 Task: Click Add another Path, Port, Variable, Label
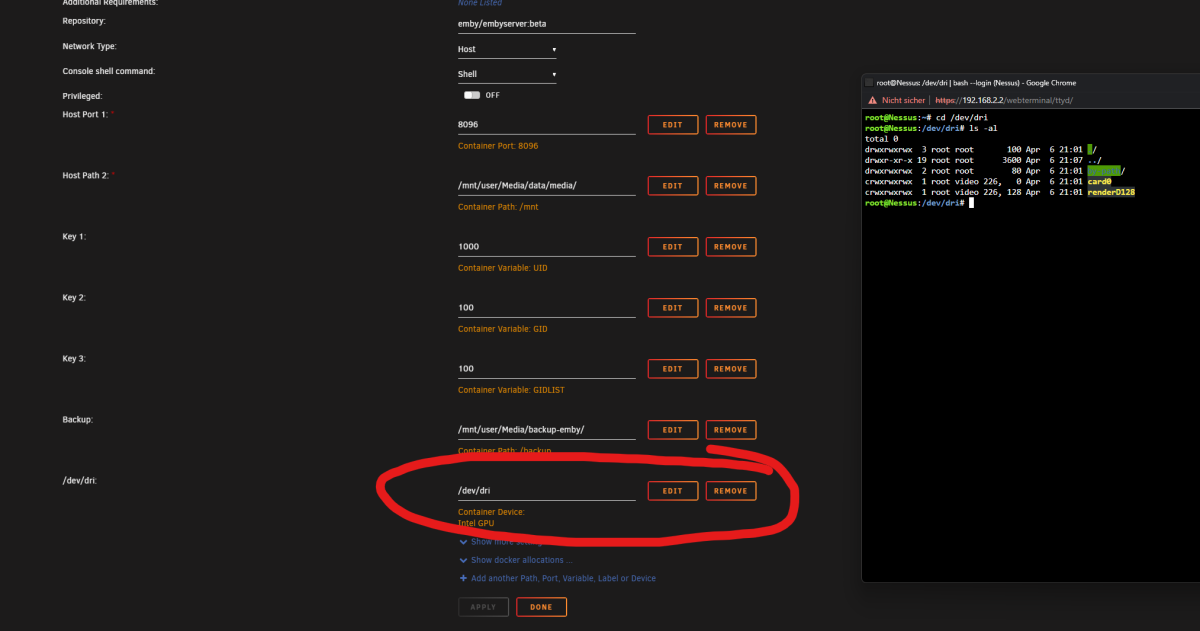560,578
